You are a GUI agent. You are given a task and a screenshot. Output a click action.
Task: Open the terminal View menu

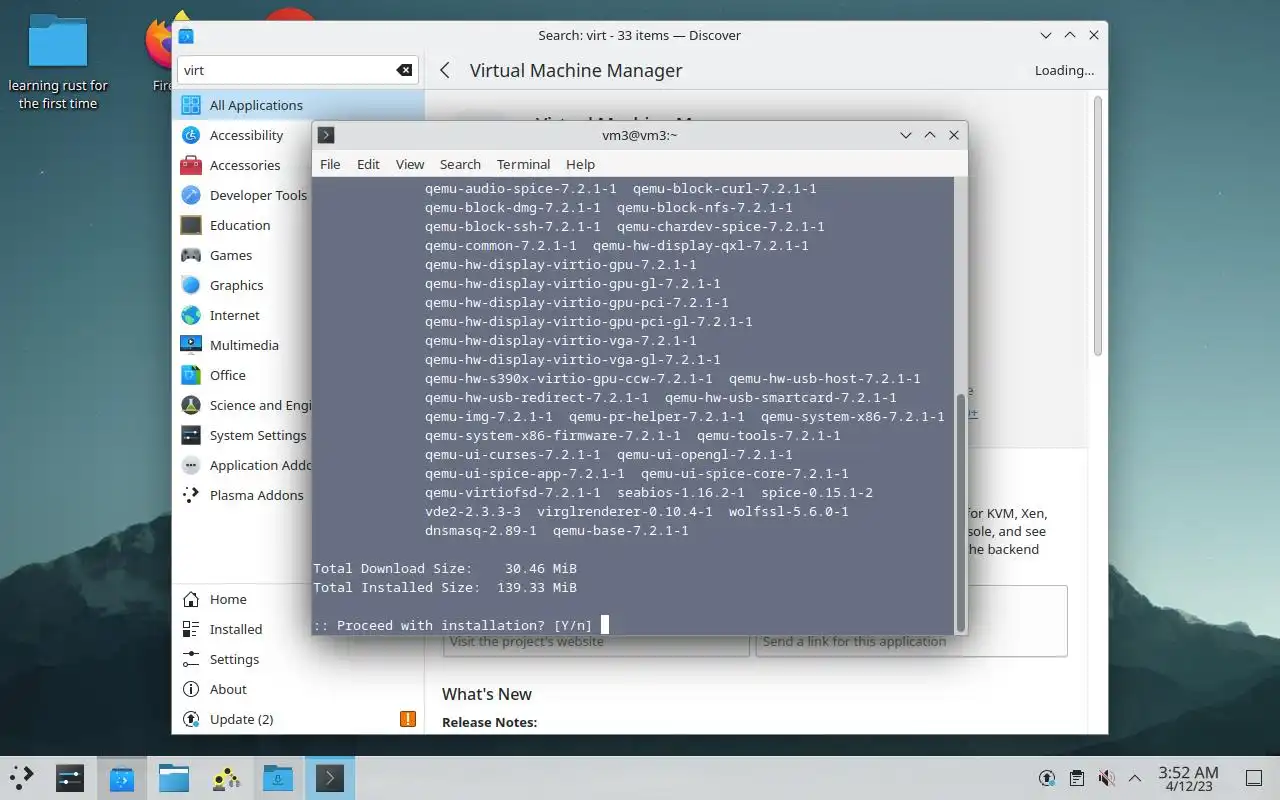[410, 164]
